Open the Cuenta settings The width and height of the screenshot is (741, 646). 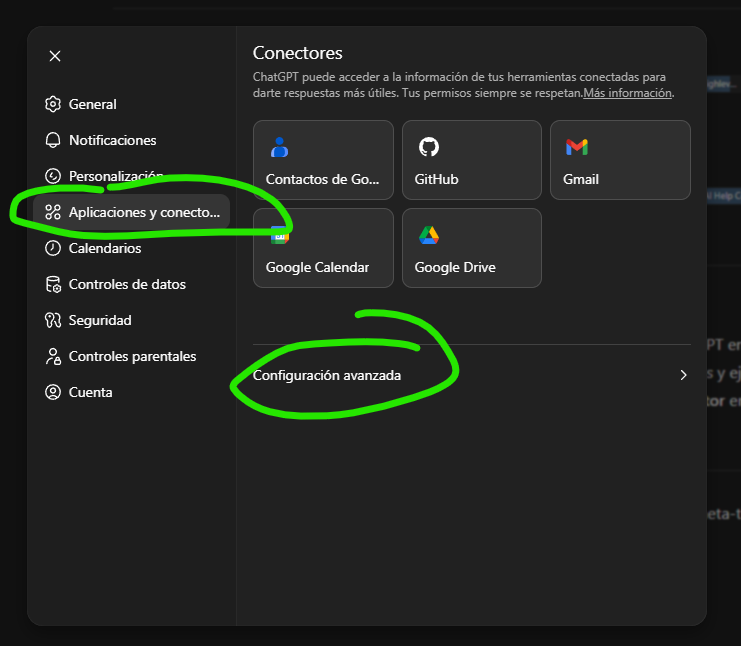coord(131,392)
